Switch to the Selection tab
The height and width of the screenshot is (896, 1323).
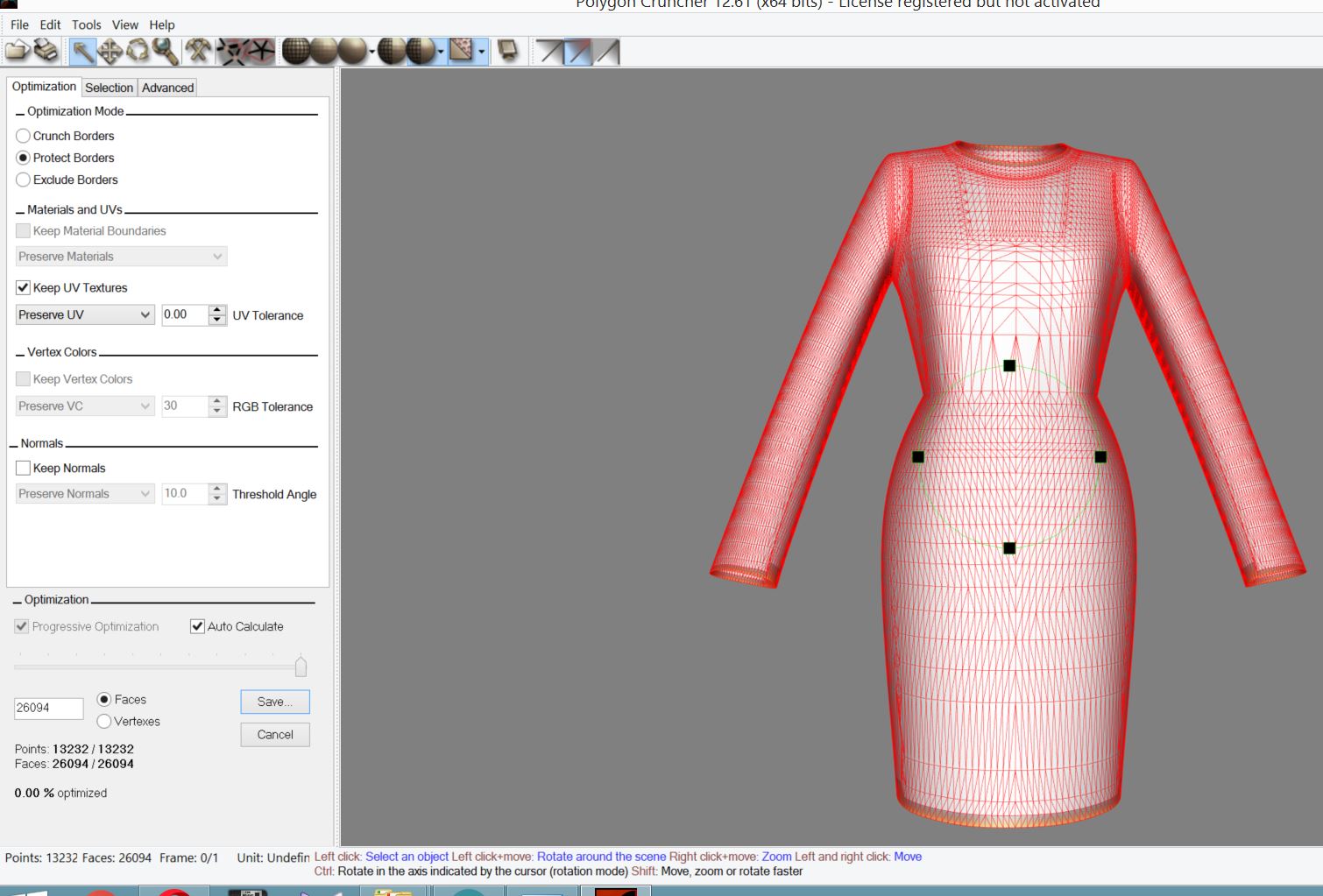(109, 88)
